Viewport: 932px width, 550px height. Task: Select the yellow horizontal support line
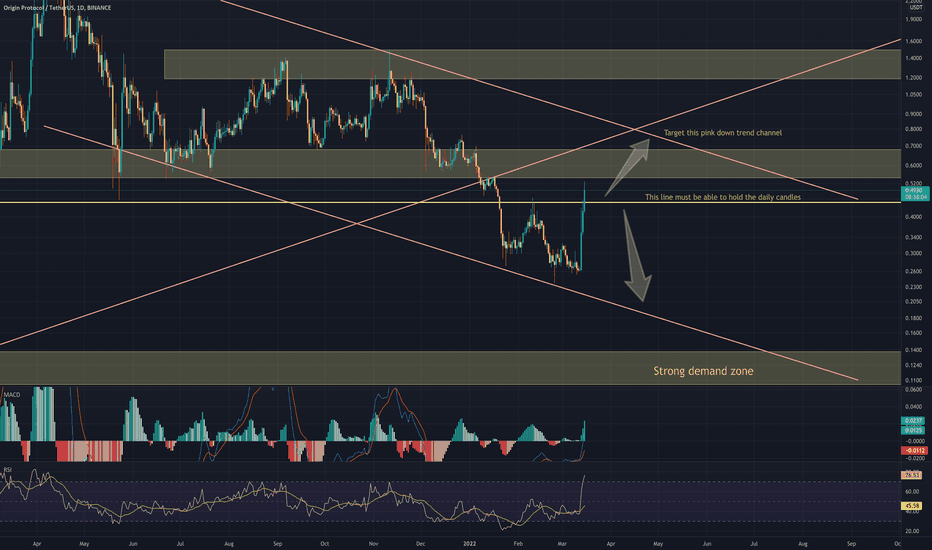click(451, 203)
